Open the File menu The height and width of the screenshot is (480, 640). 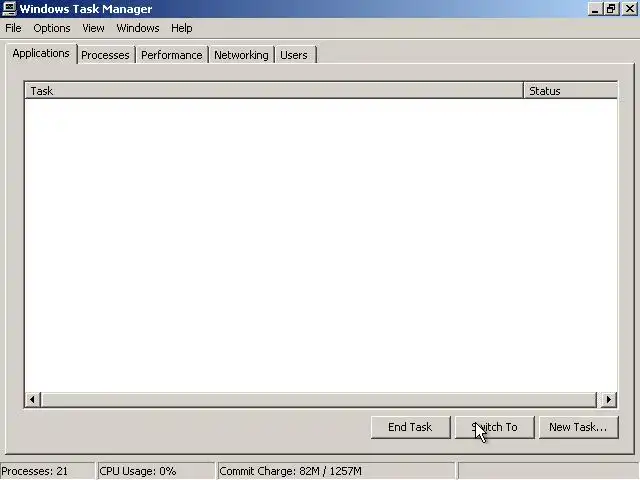click(13, 28)
